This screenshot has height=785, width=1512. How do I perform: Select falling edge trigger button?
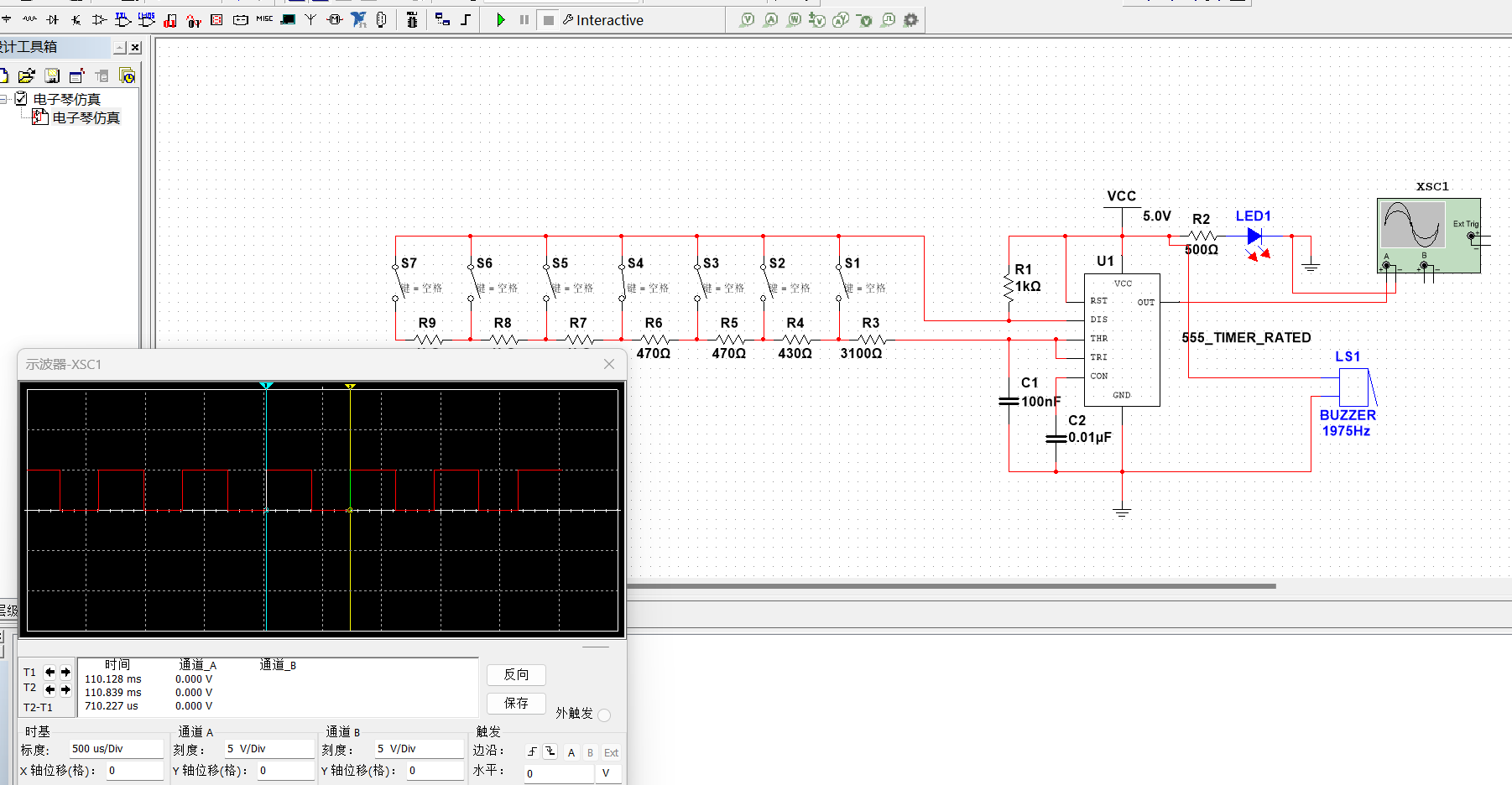(x=550, y=752)
